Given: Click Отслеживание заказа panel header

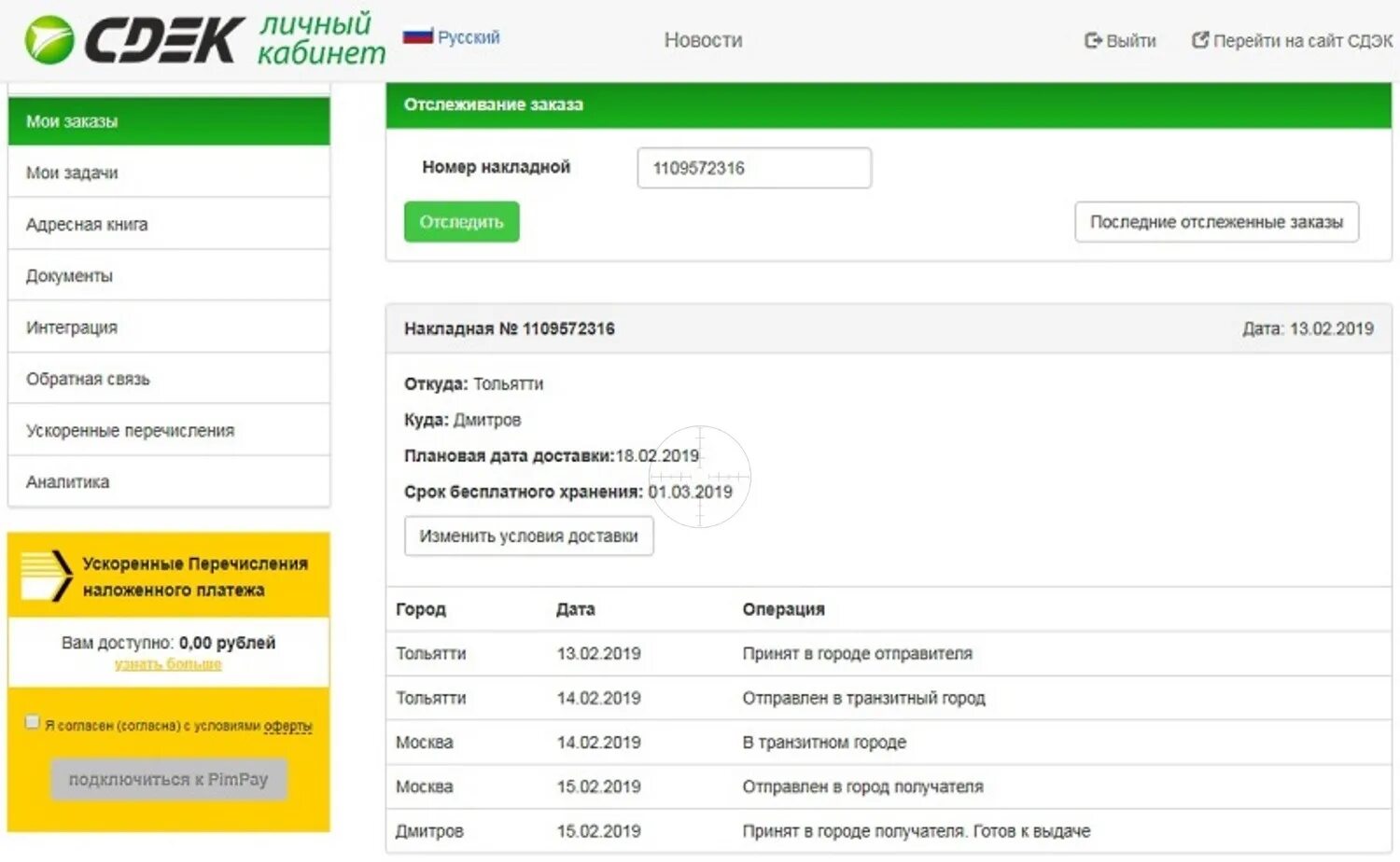Looking at the screenshot, I should (x=889, y=104).
